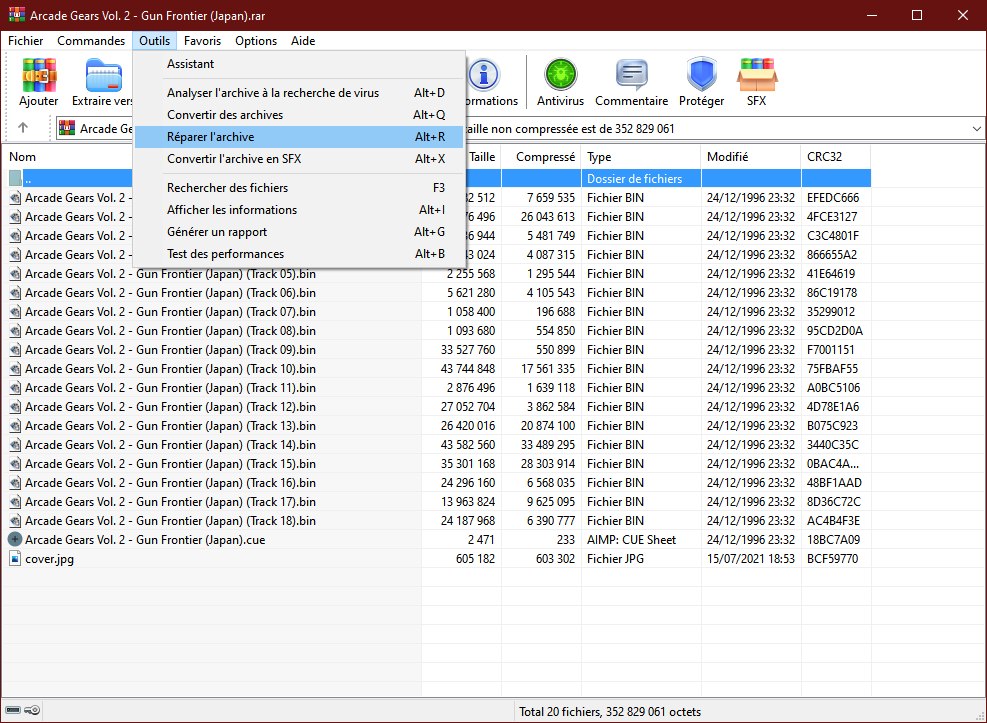Sort by the Compressé column header
Screen dimensions: 987x723
(x=541, y=157)
